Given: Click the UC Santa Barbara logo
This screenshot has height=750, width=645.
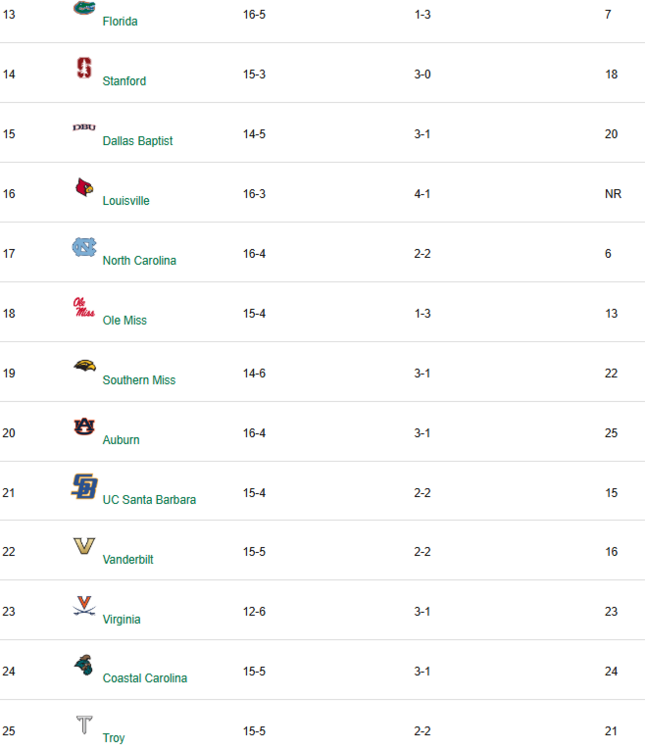Looking at the screenshot, I should click(x=84, y=486).
